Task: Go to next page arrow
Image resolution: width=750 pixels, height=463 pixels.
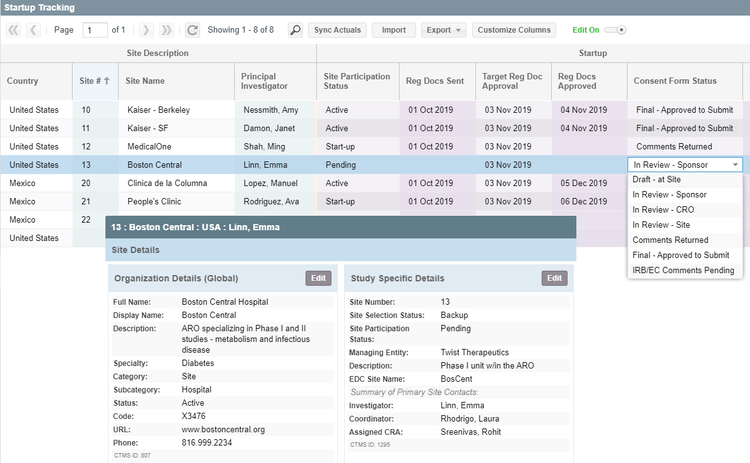Action: click(146, 30)
